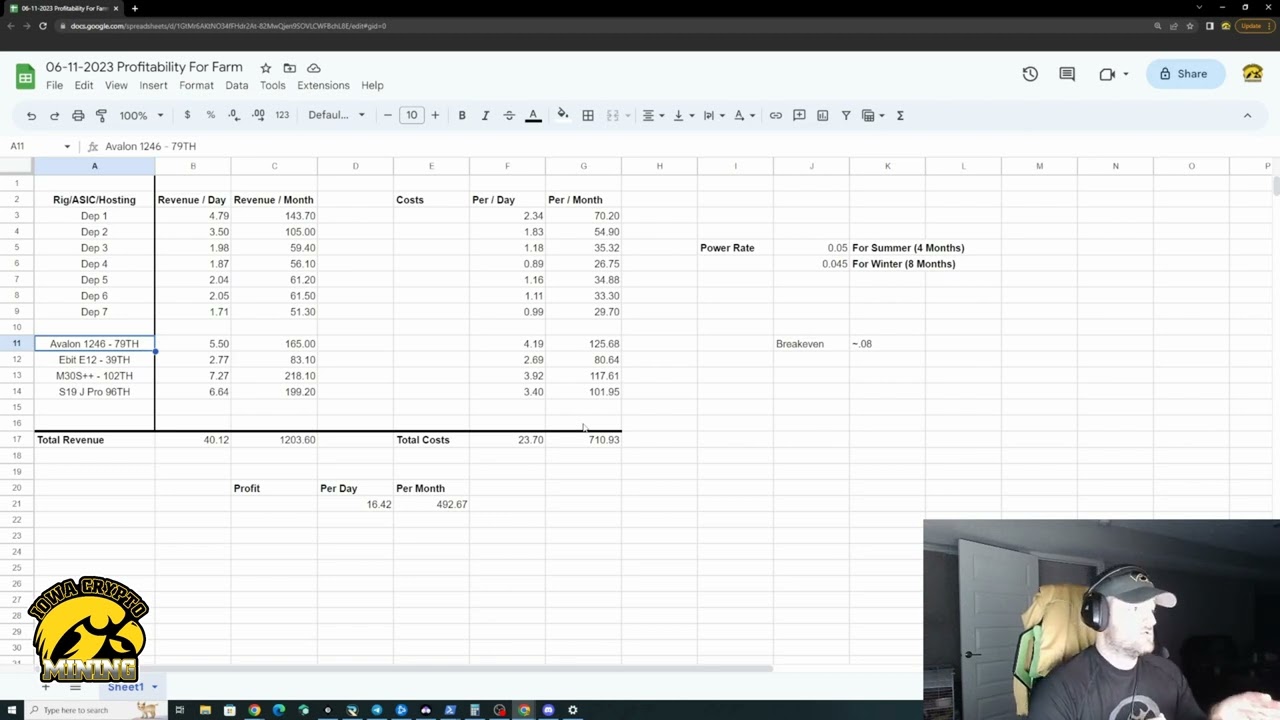The image size is (1280, 720).
Task: Apply italic formatting
Action: click(485, 116)
